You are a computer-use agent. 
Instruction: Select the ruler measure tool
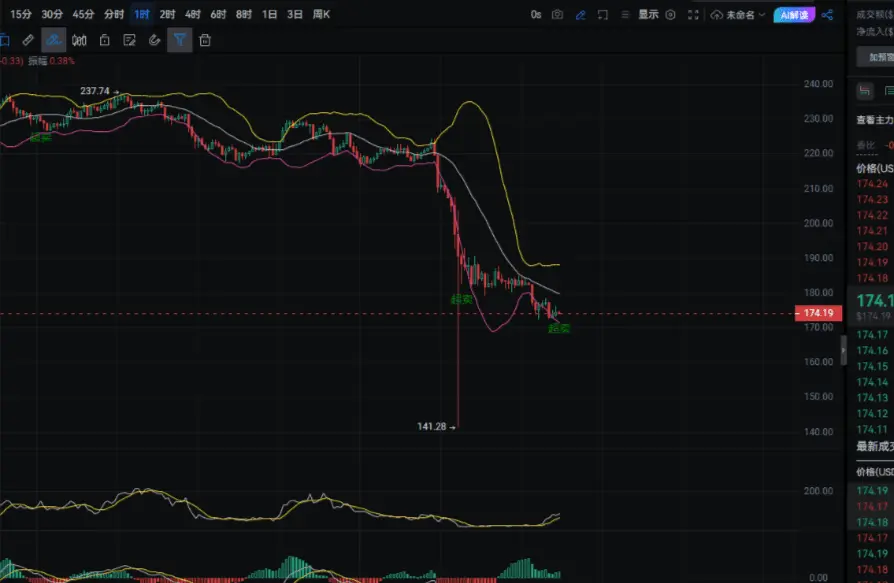(x=27, y=40)
